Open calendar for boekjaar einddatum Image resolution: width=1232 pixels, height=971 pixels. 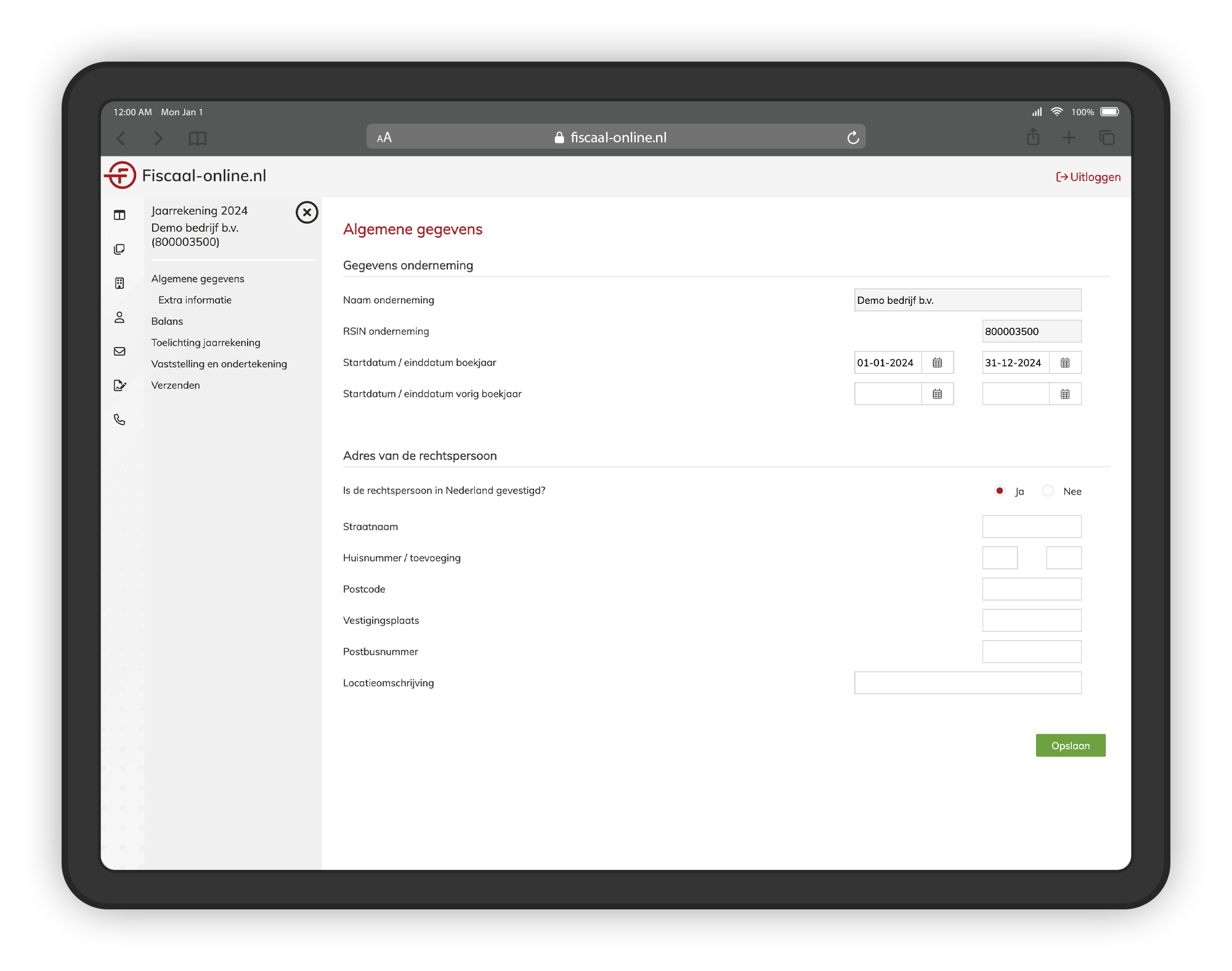tap(1065, 363)
